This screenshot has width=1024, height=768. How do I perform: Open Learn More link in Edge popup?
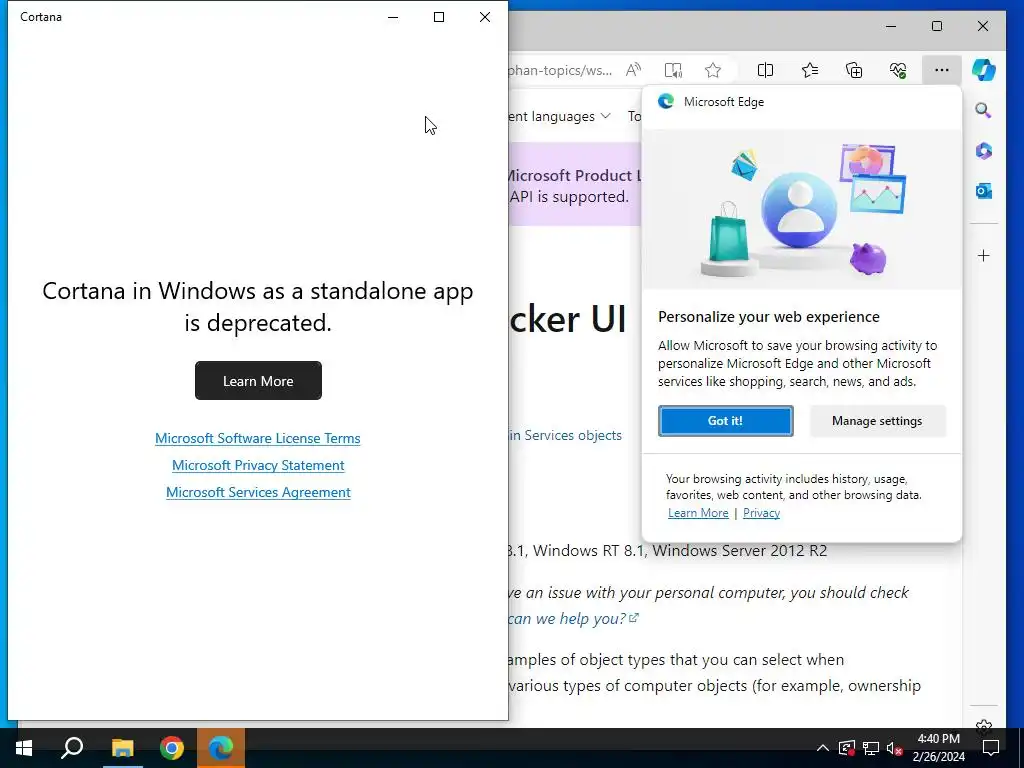698,513
